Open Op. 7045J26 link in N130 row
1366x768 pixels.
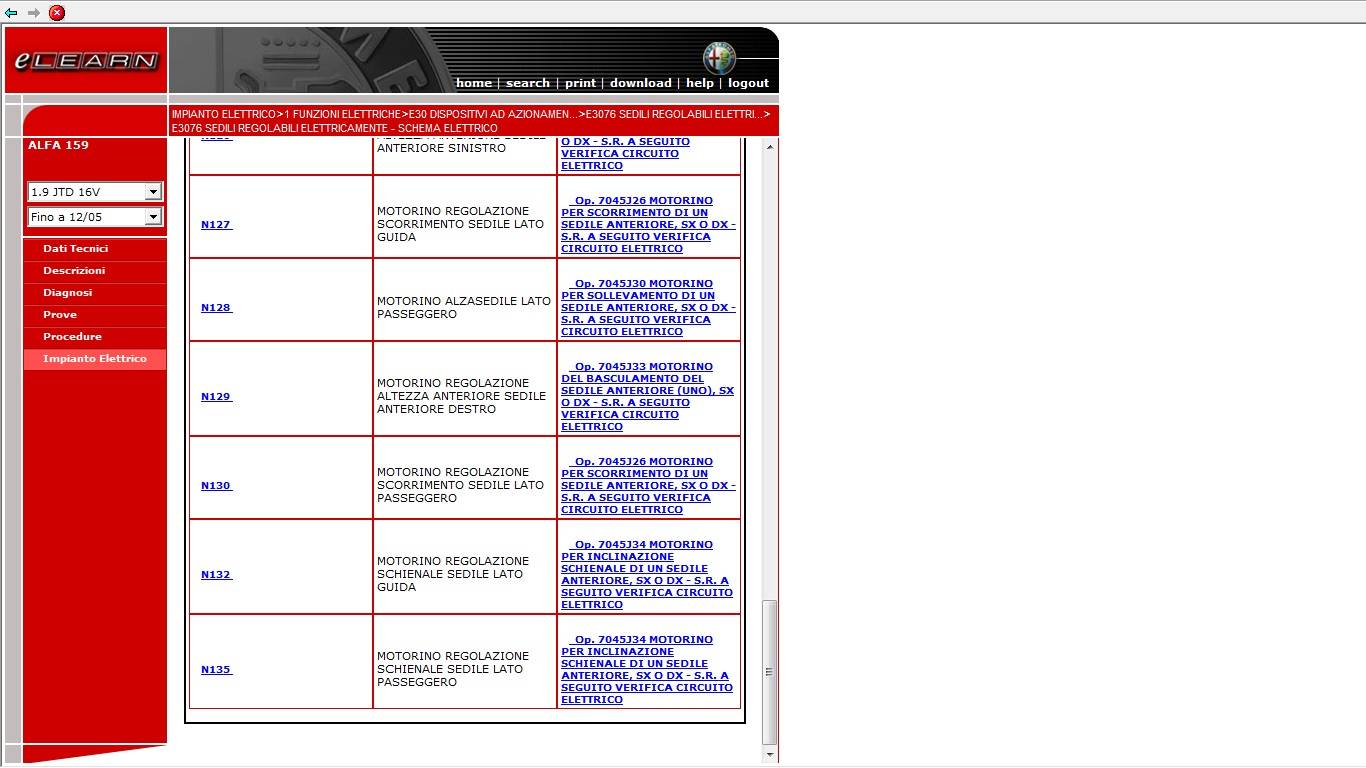pos(648,486)
